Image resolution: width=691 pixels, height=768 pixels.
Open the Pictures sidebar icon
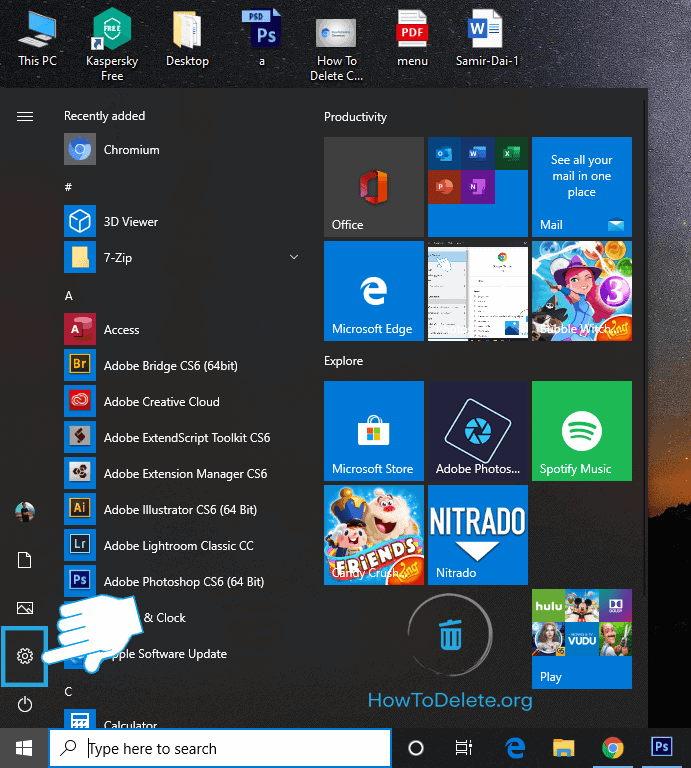pyautogui.click(x=25, y=608)
